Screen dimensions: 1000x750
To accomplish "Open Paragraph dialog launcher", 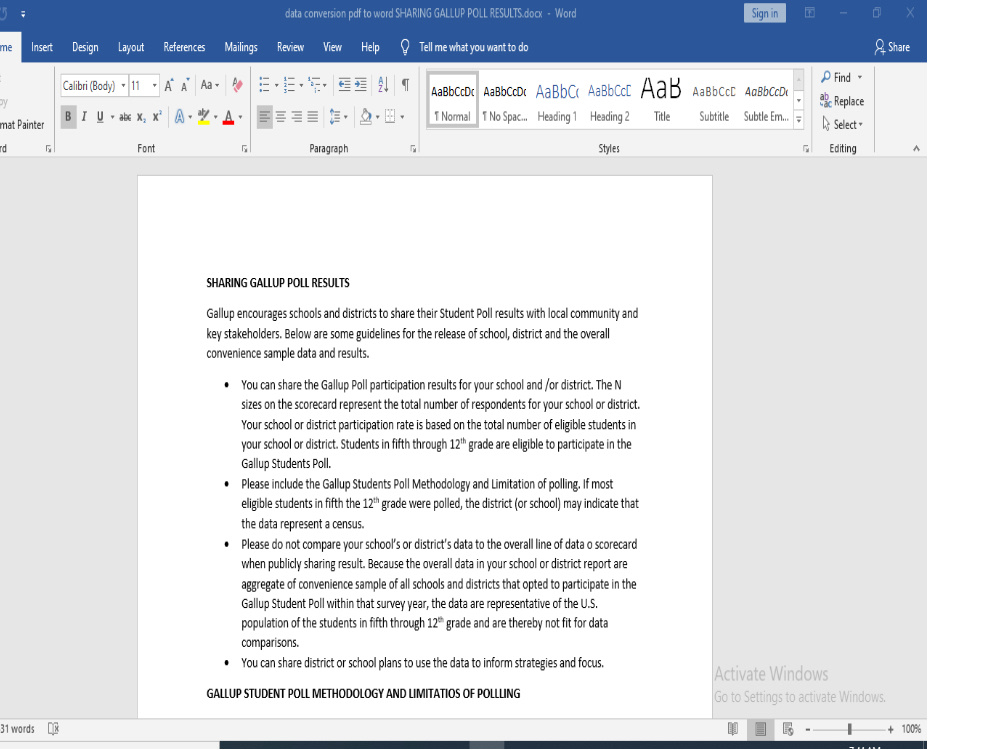I will pos(413,149).
